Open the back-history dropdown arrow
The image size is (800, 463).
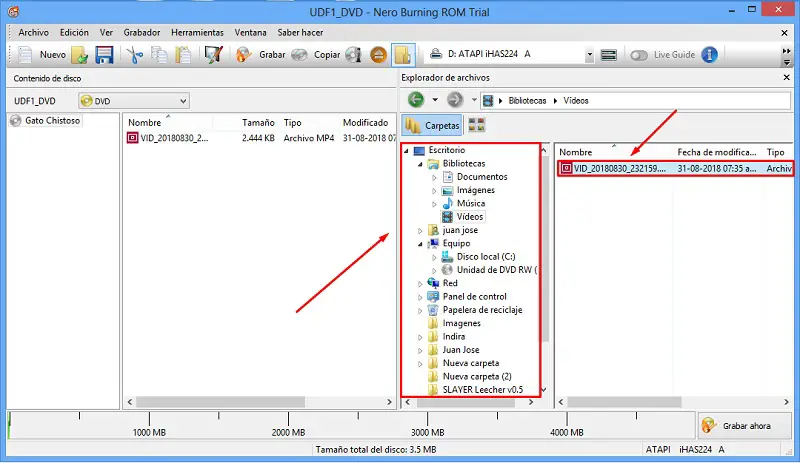[435, 100]
